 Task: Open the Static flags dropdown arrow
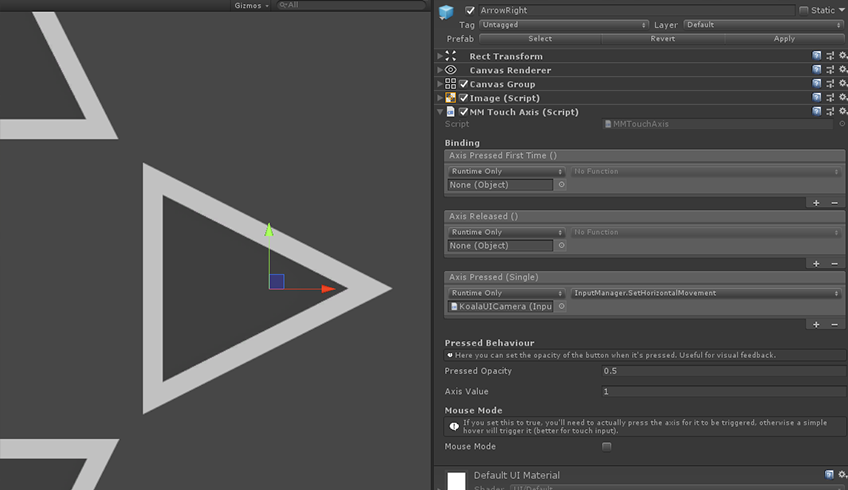click(x=842, y=10)
